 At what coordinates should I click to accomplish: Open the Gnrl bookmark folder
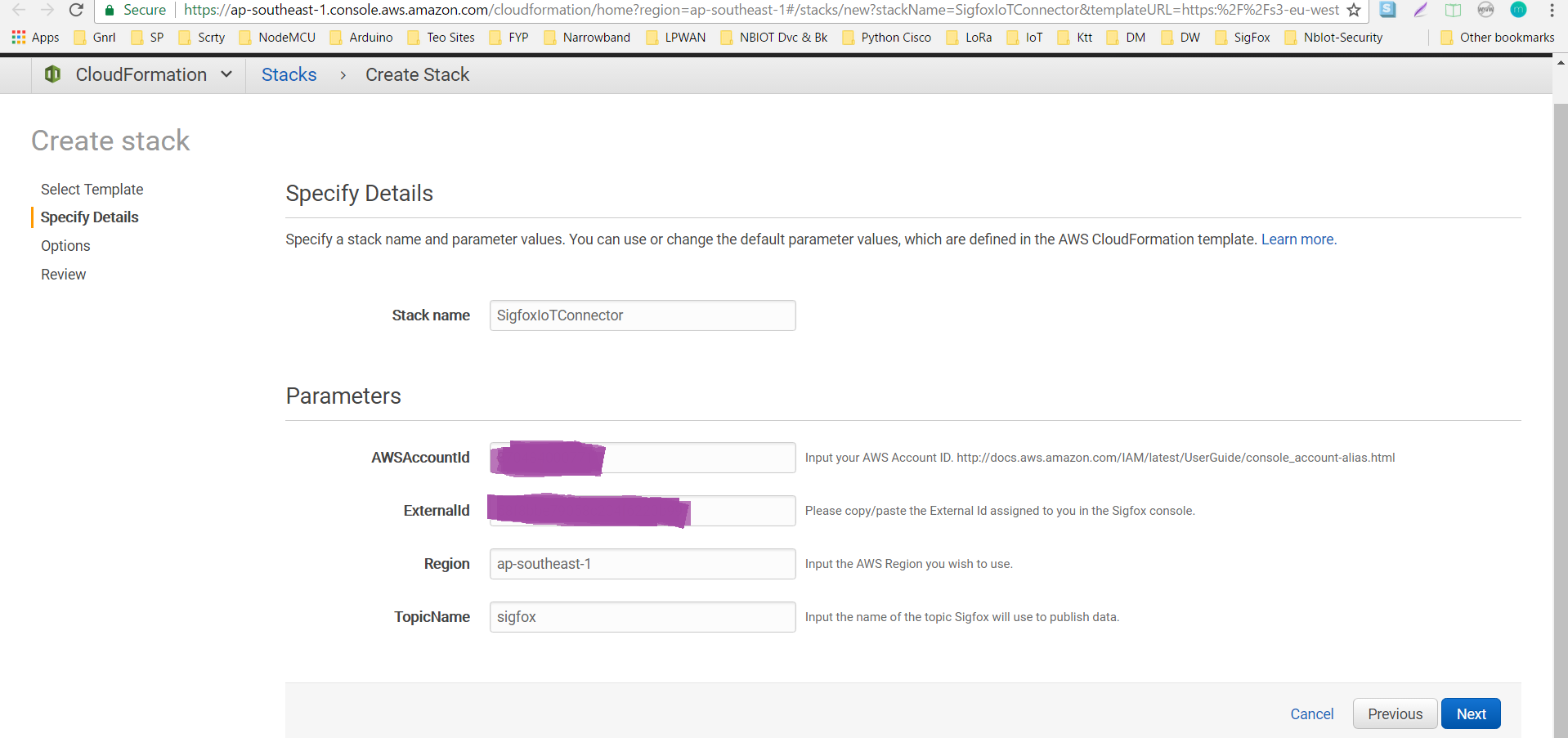[x=95, y=38]
